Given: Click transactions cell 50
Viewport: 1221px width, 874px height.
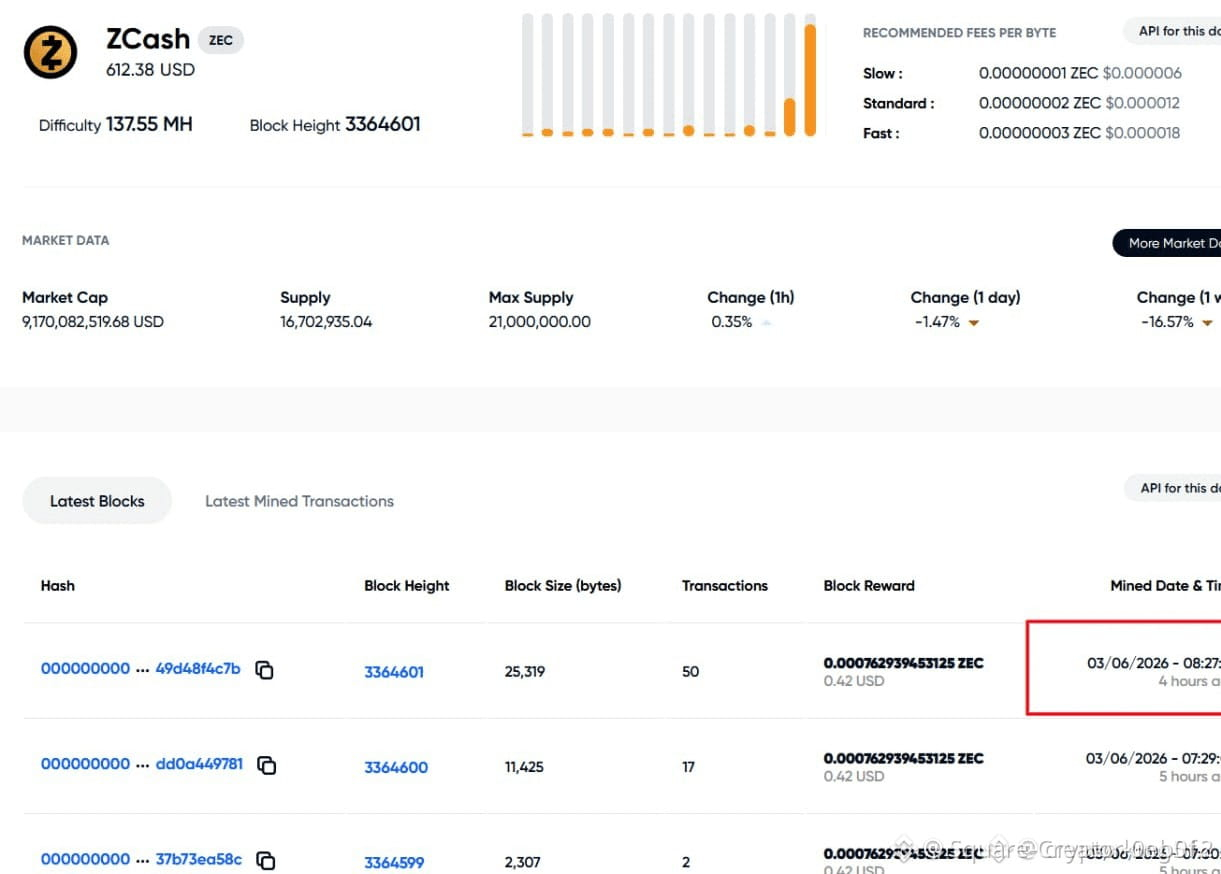Looking at the screenshot, I should [x=690, y=672].
